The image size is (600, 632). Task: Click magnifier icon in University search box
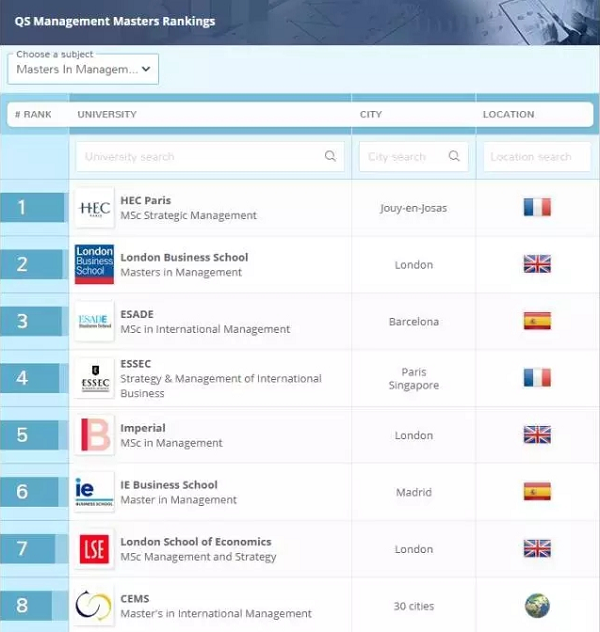pyautogui.click(x=330, y=157)
